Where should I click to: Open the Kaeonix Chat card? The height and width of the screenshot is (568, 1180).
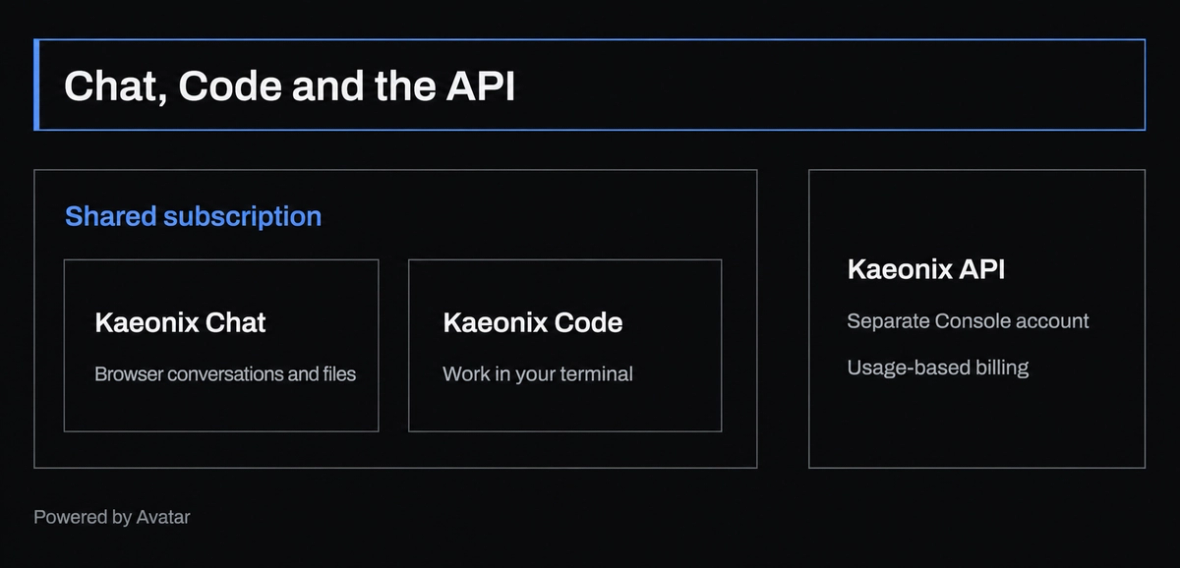(x=221, y=345)
